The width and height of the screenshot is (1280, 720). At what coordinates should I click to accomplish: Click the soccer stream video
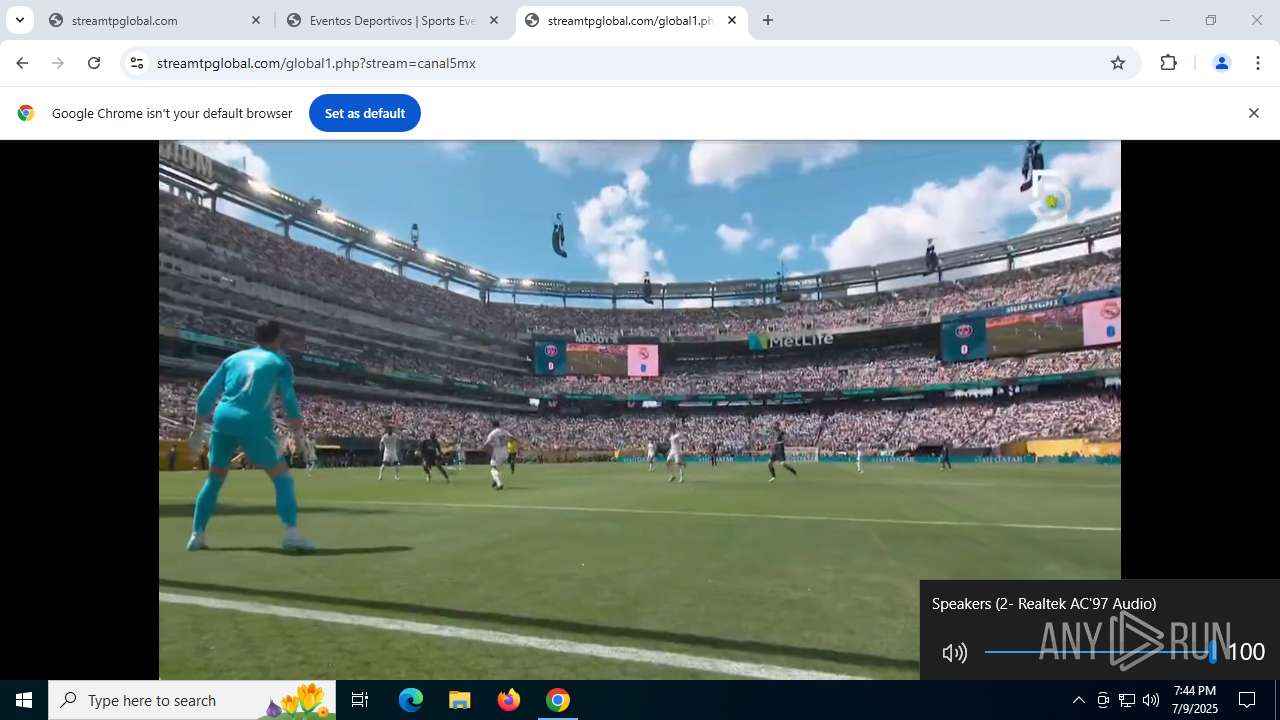tap(640, 410)
